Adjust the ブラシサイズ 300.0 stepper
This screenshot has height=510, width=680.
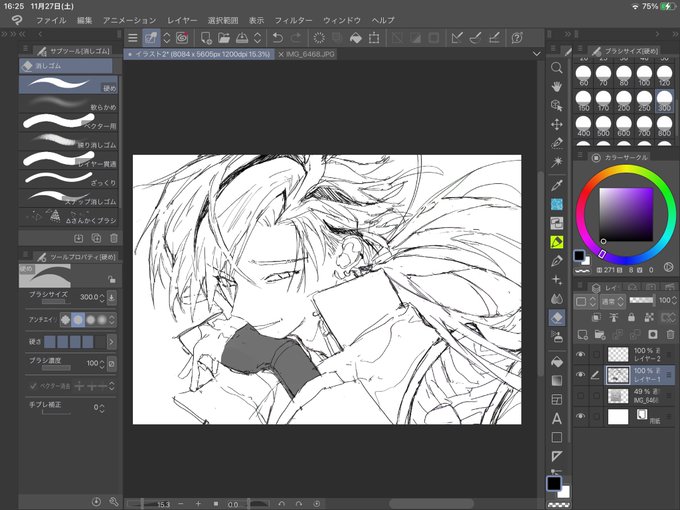coord(101,298)
